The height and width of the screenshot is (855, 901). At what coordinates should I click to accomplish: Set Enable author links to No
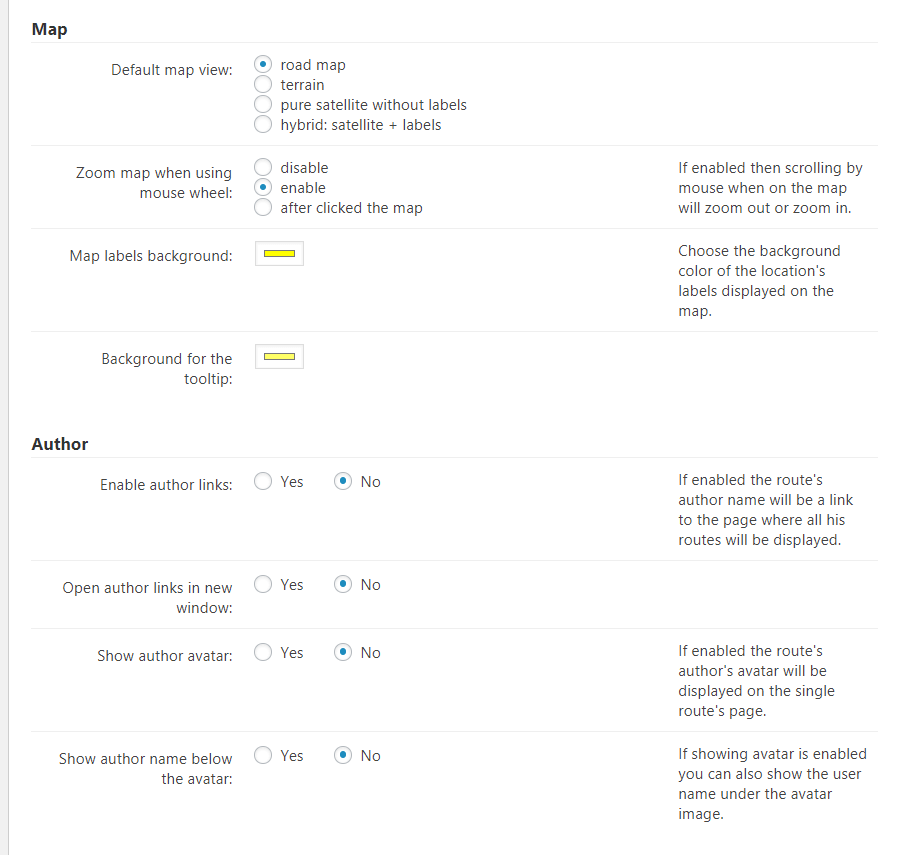(x=343, y=482)
